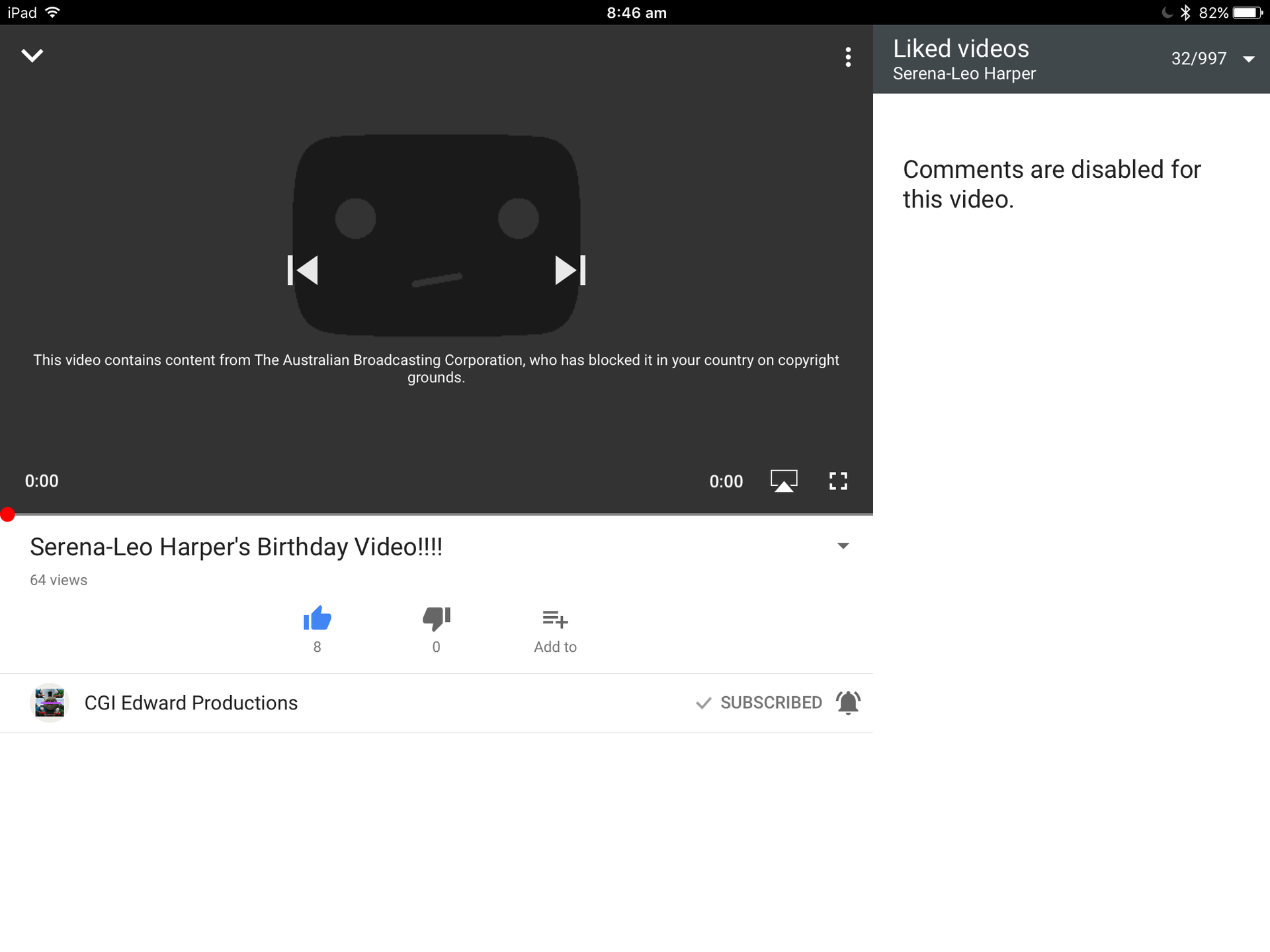The height and width of the screenshot is (952, 1270).
Task: Tap the battery indicator in status bar
Action: 1248,13
